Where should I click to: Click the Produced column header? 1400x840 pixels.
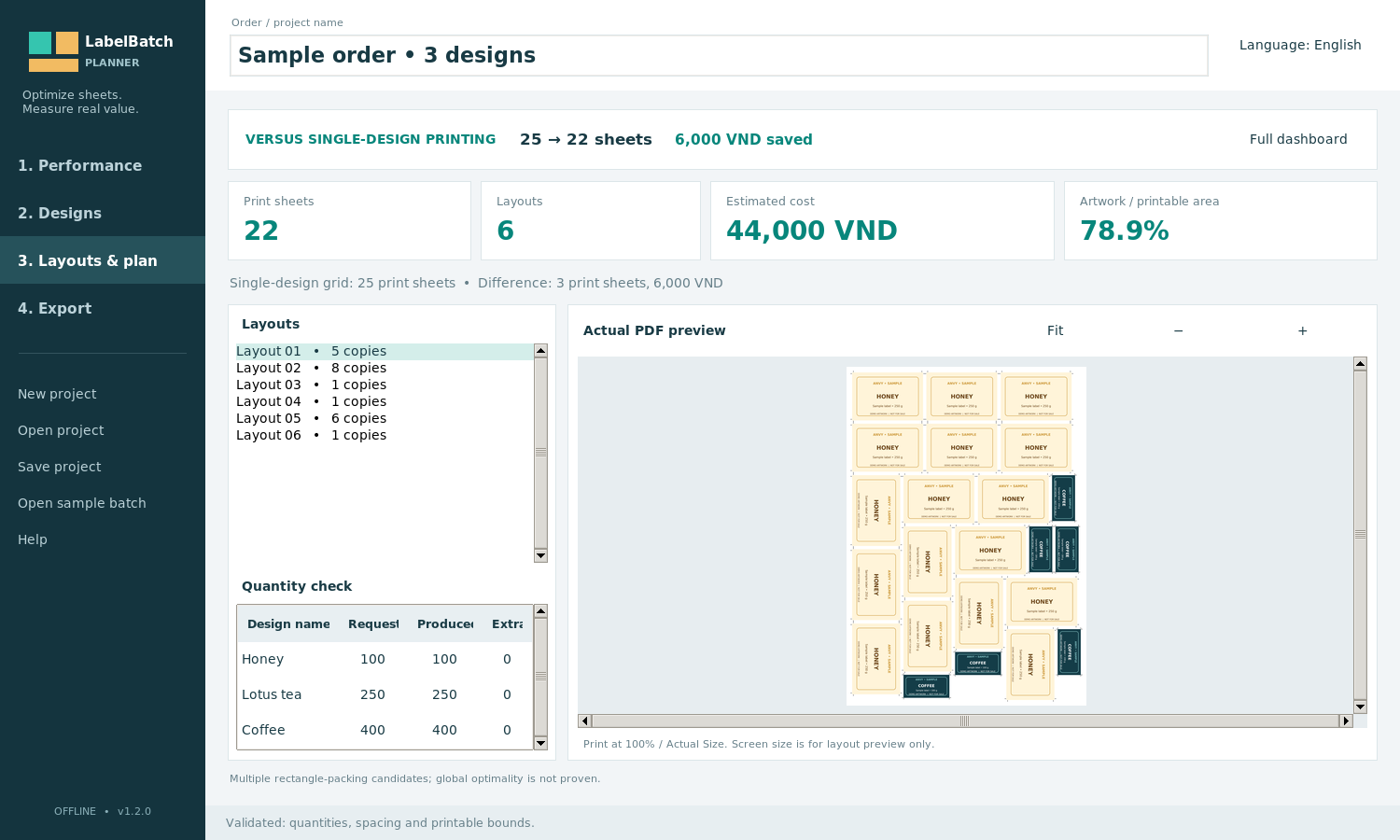pyautogui.click(x=445, y=624)
